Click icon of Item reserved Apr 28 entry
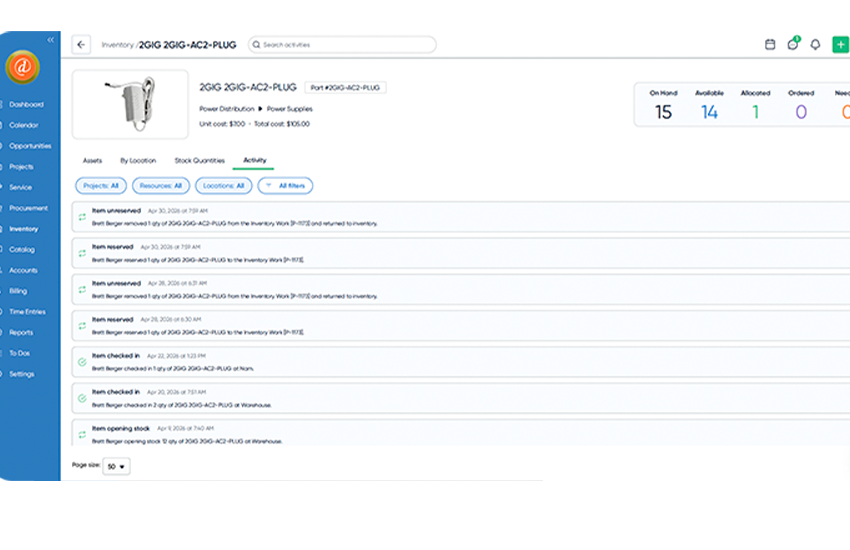 [82, 326]
